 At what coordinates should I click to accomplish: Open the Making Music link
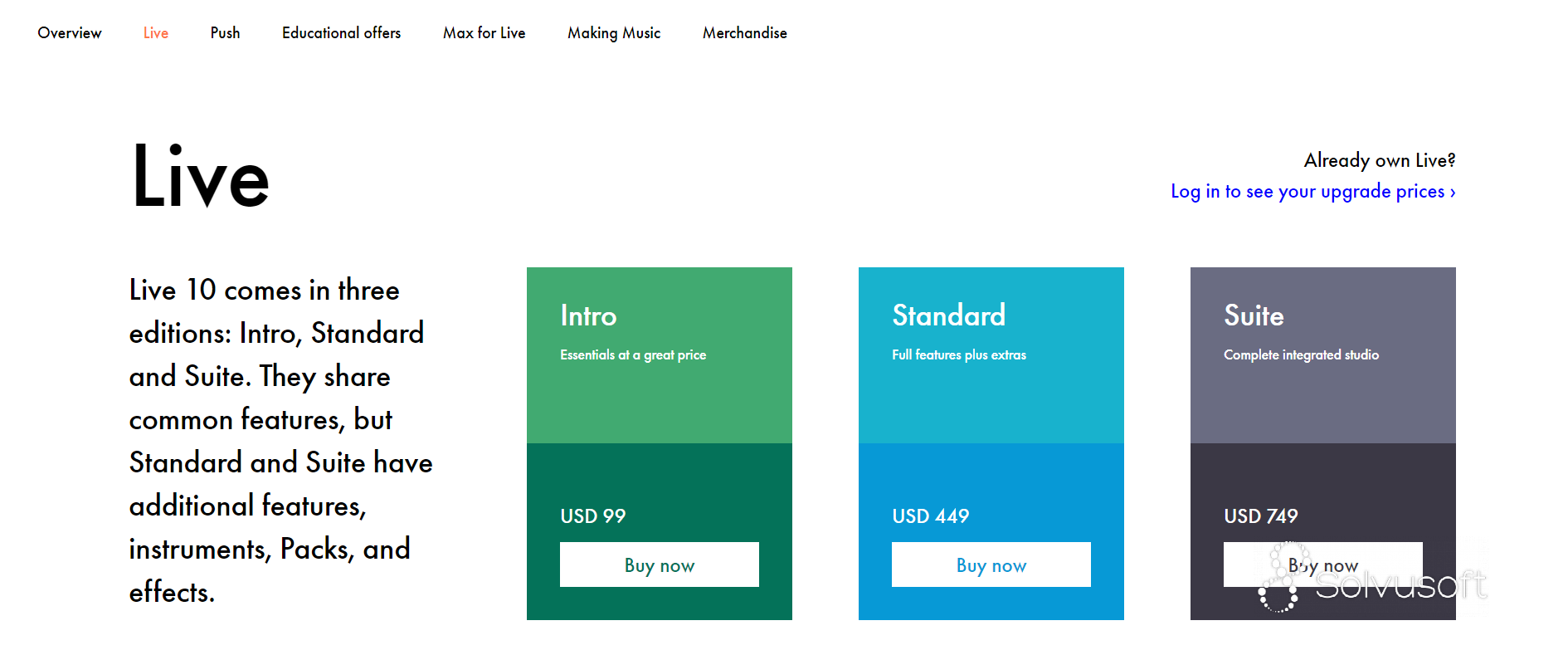pos(614,33)
